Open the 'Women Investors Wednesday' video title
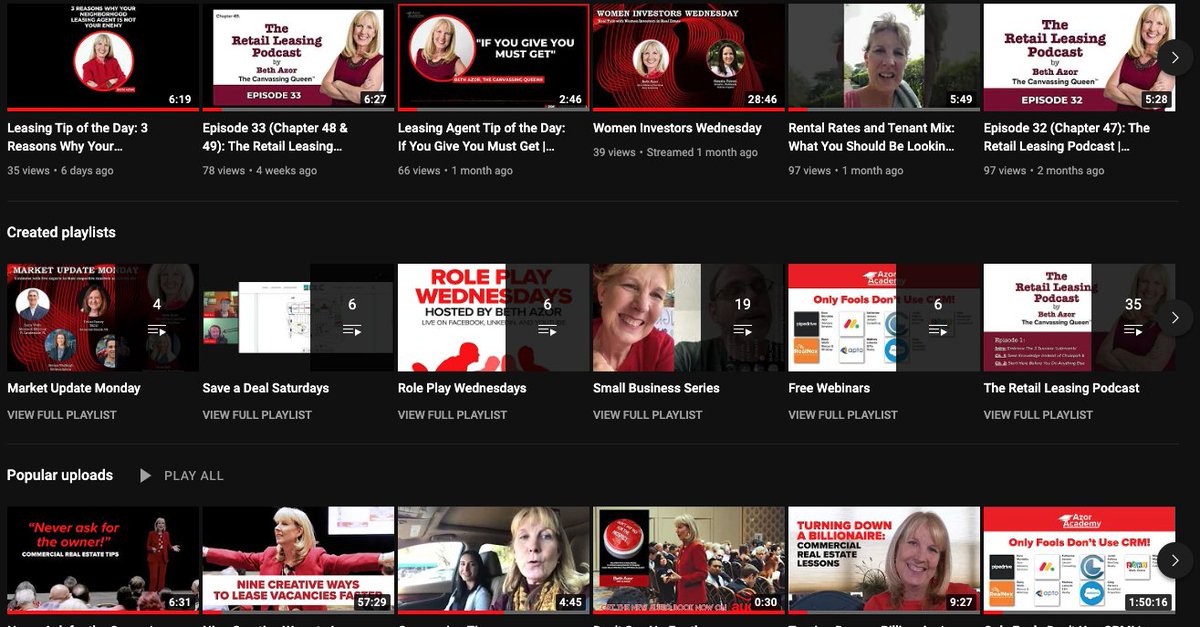This screenshot has width=1200, height=627. pyautogui.click(x=677, y=128)
